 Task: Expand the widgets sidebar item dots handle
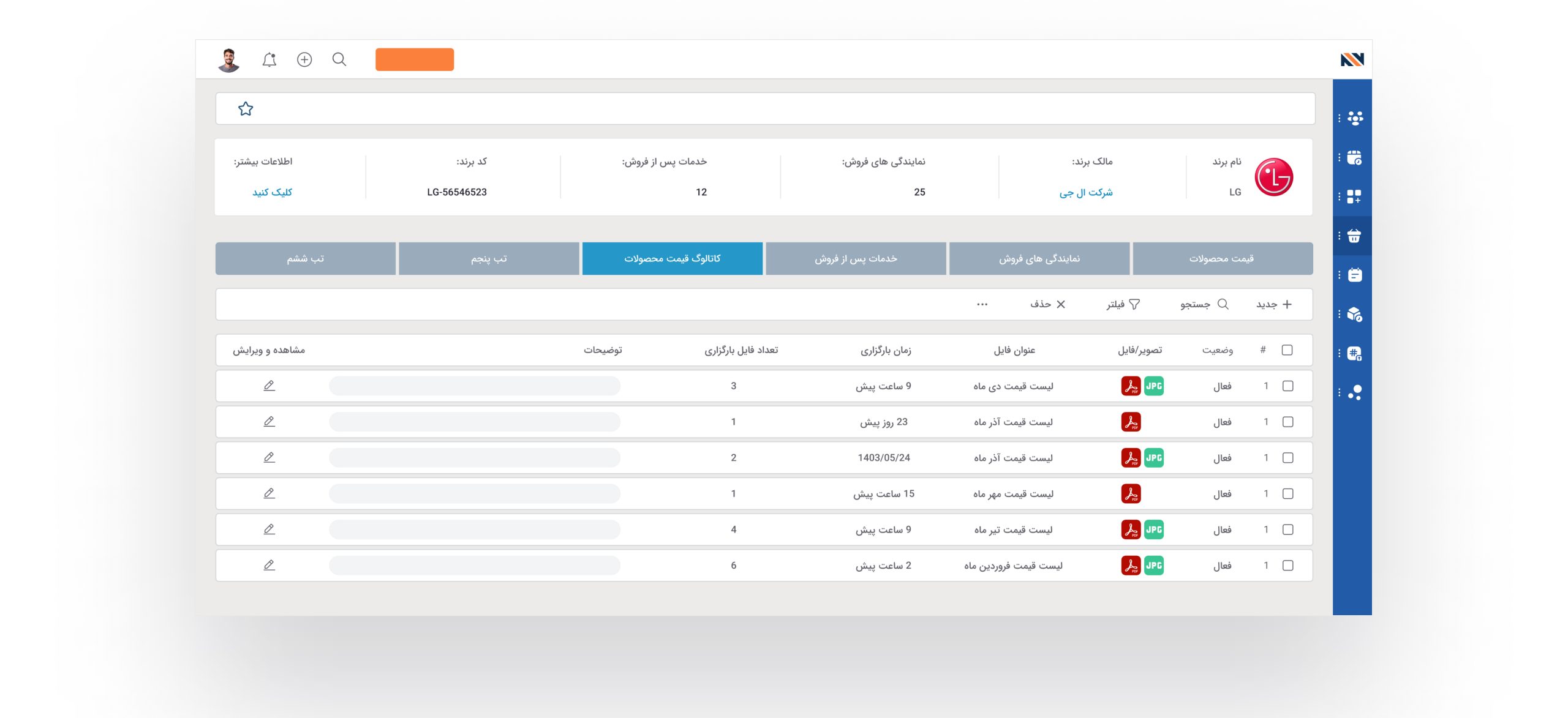[1340, 196]
